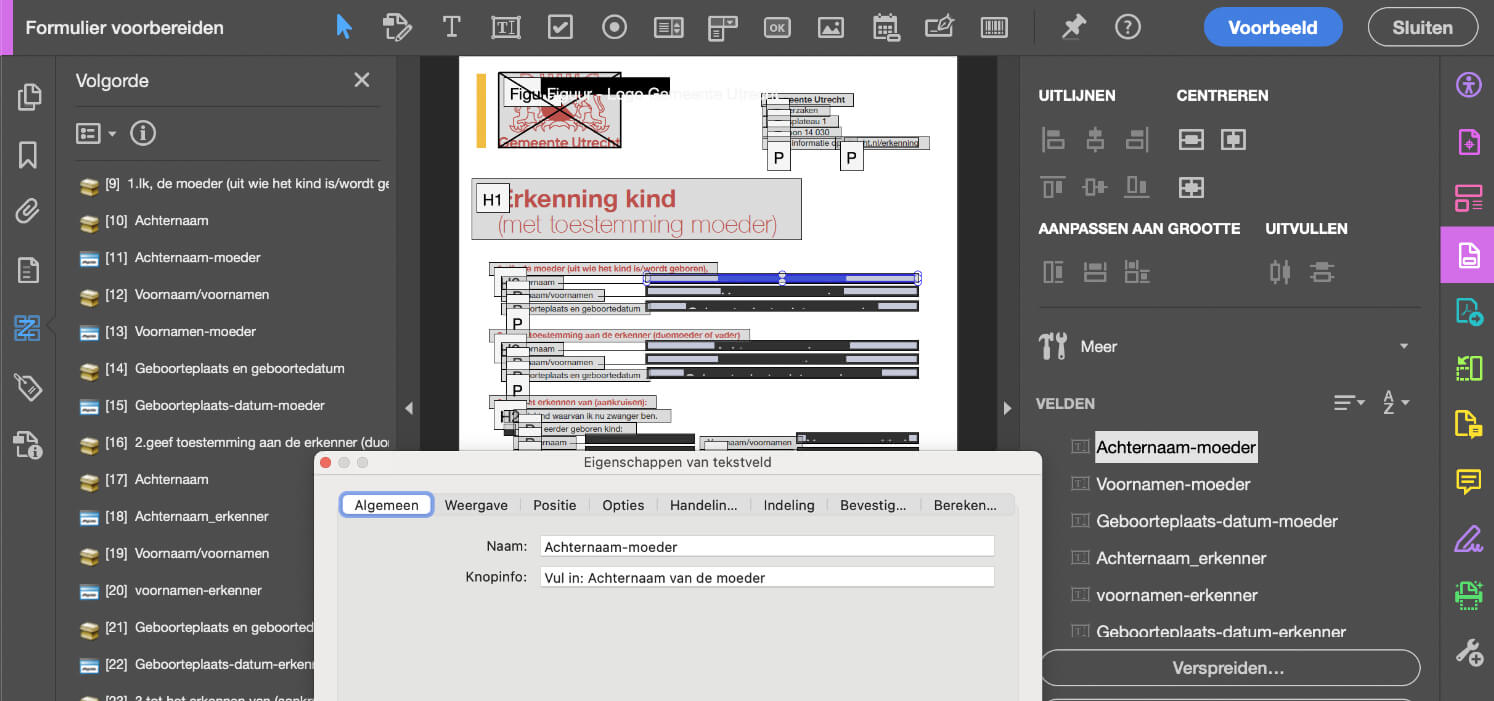Click the Verspreiden button
Screen dimensions: 1494x701
1229,668
